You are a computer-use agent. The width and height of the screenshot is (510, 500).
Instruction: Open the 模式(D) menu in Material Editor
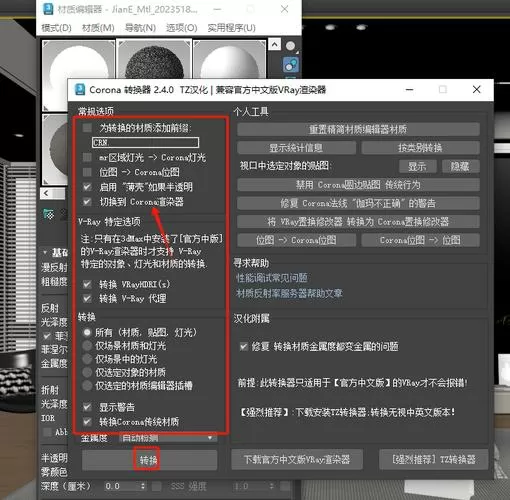[x=56, y=28]
